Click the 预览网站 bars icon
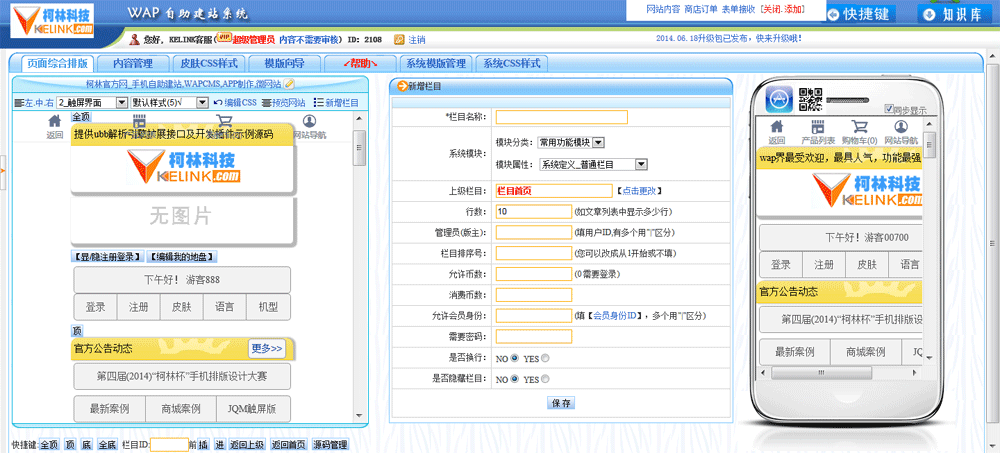 click(x=266, y=103)
